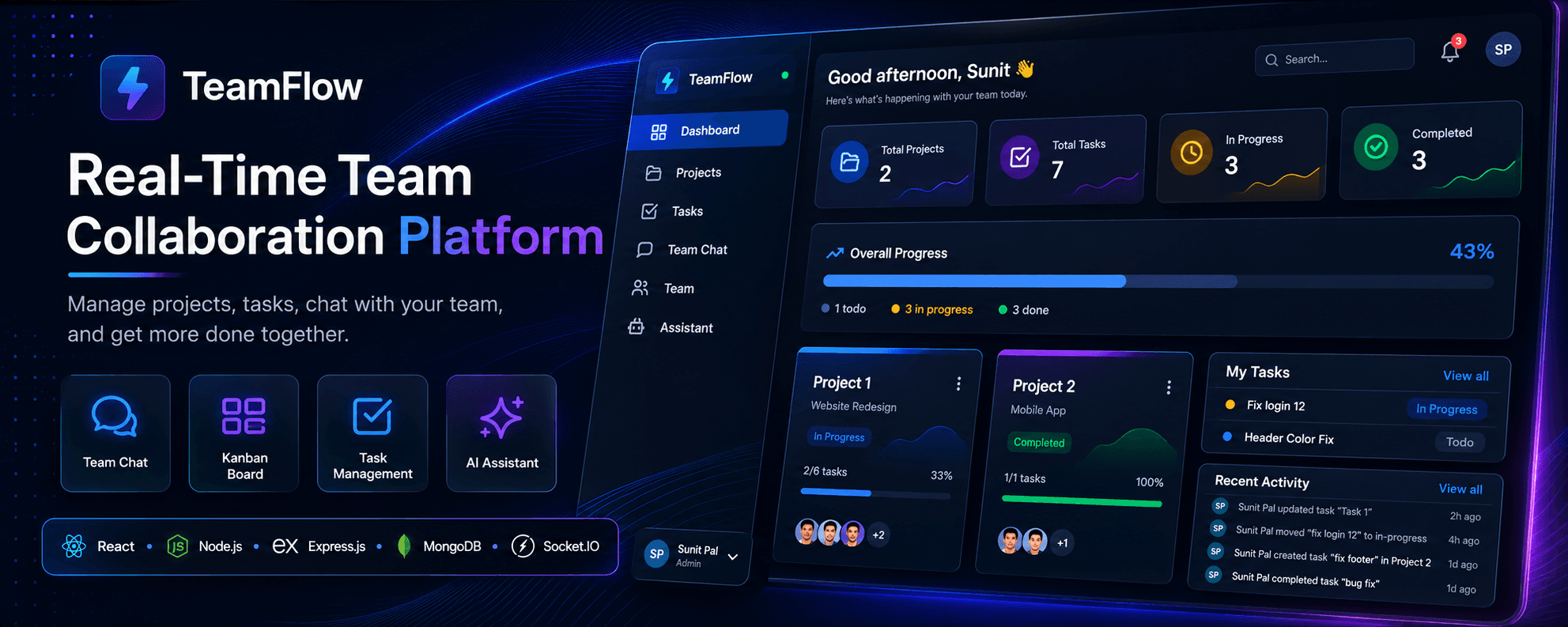The height and width of the screenshot is (627, 1568).
Task: Click the Project 1 blue progress bar
Action: point(875,493)
